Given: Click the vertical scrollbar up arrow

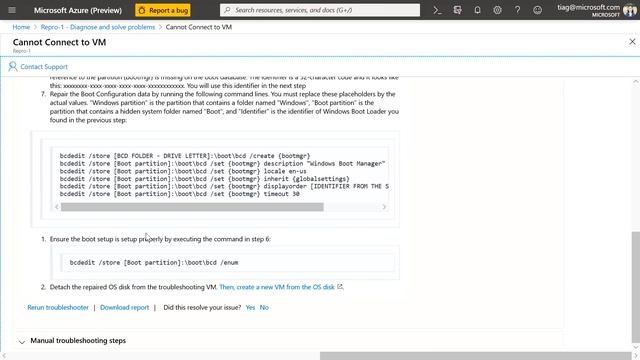Looking at the screenshot, I should (636, 81).
